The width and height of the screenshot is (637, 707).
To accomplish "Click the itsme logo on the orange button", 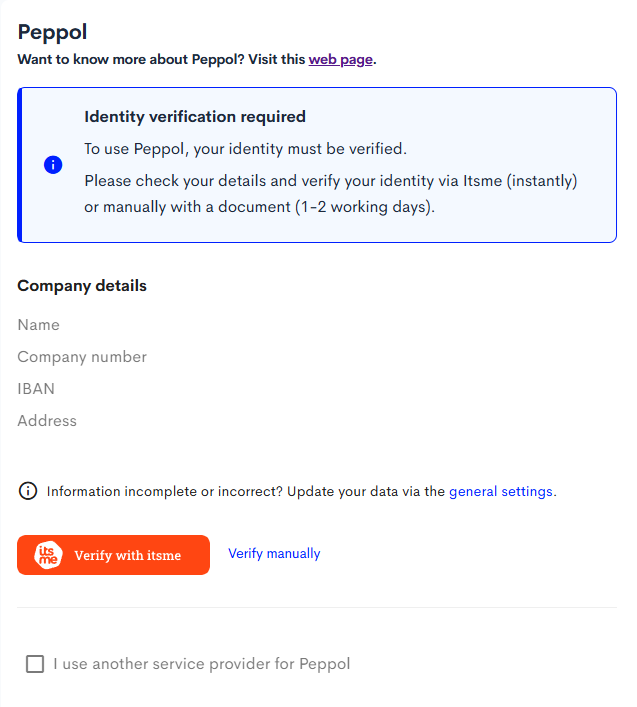I will click(x=48, y=555).
